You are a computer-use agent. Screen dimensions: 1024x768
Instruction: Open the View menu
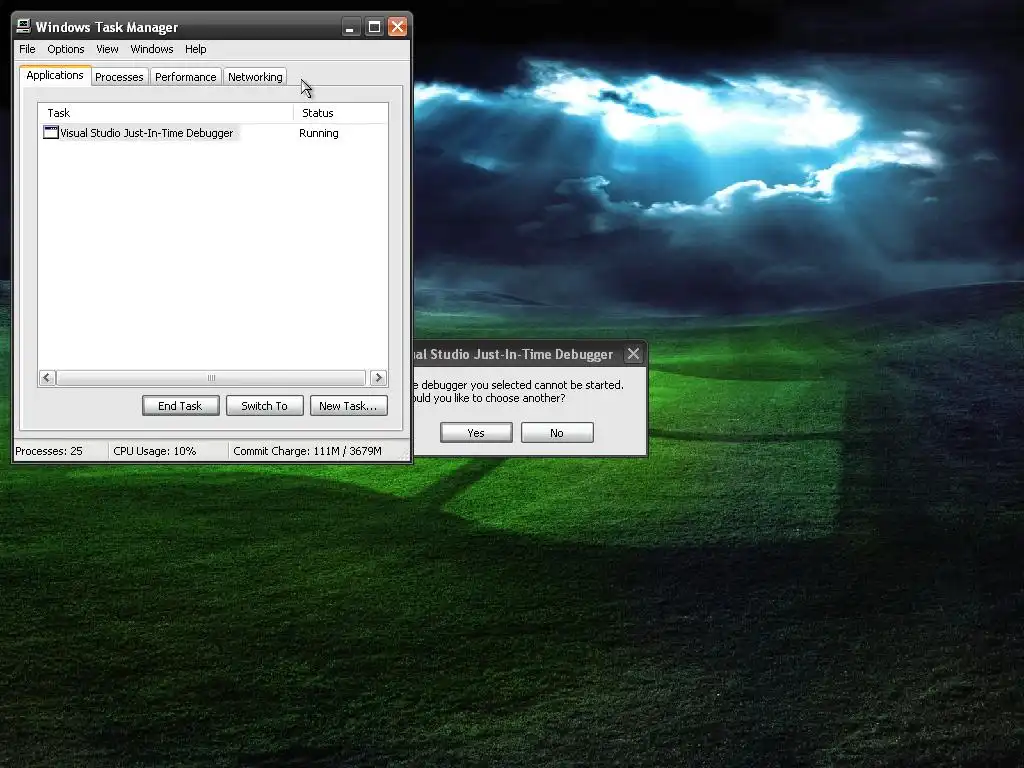pyautogui.click(x=107, y=49)
